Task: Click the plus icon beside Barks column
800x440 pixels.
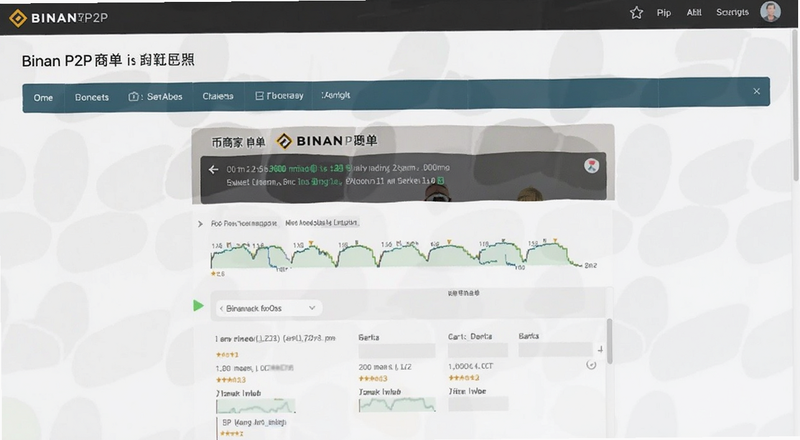Action: tap(601, 350)
